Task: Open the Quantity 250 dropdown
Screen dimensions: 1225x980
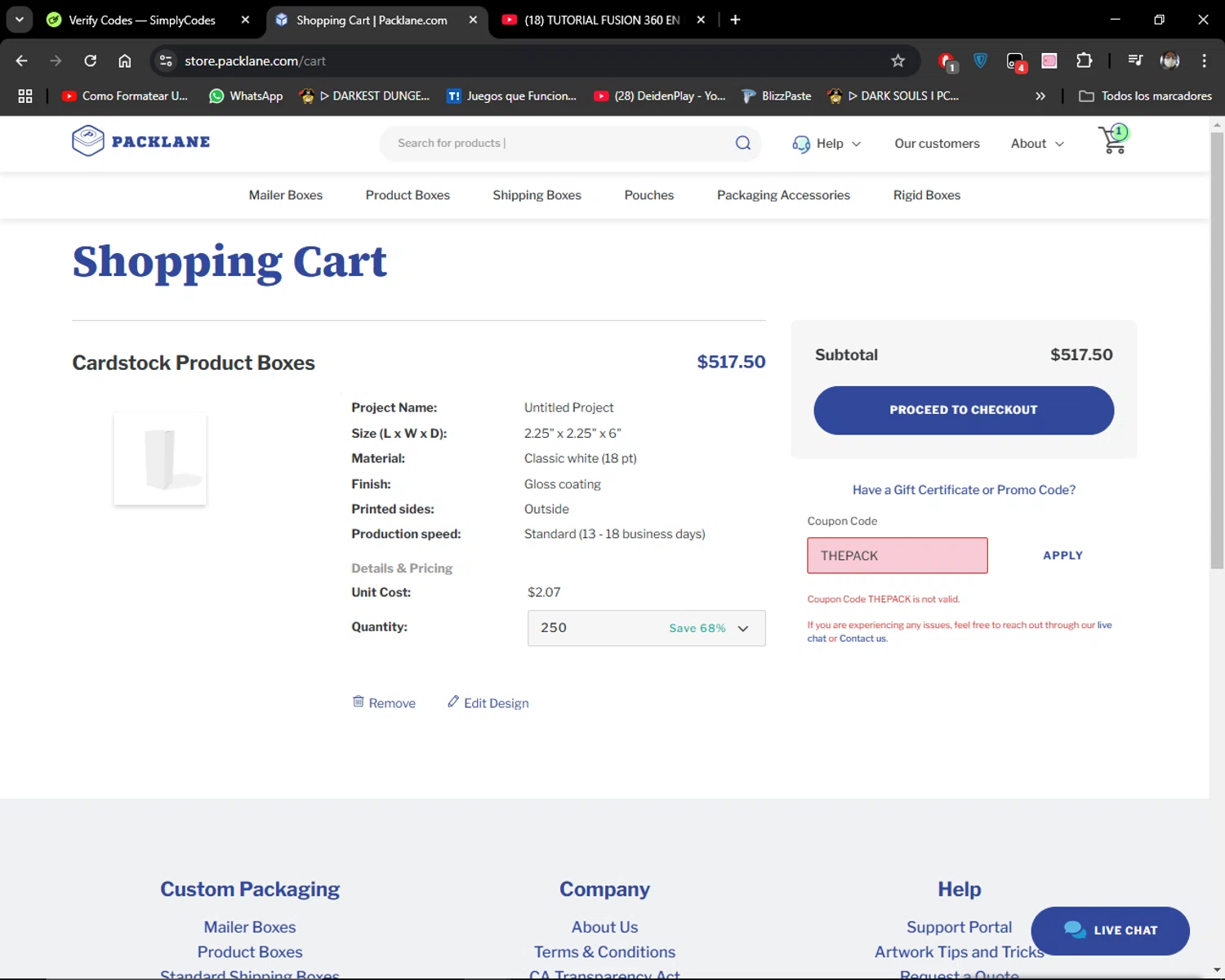Action: point(646,628)
